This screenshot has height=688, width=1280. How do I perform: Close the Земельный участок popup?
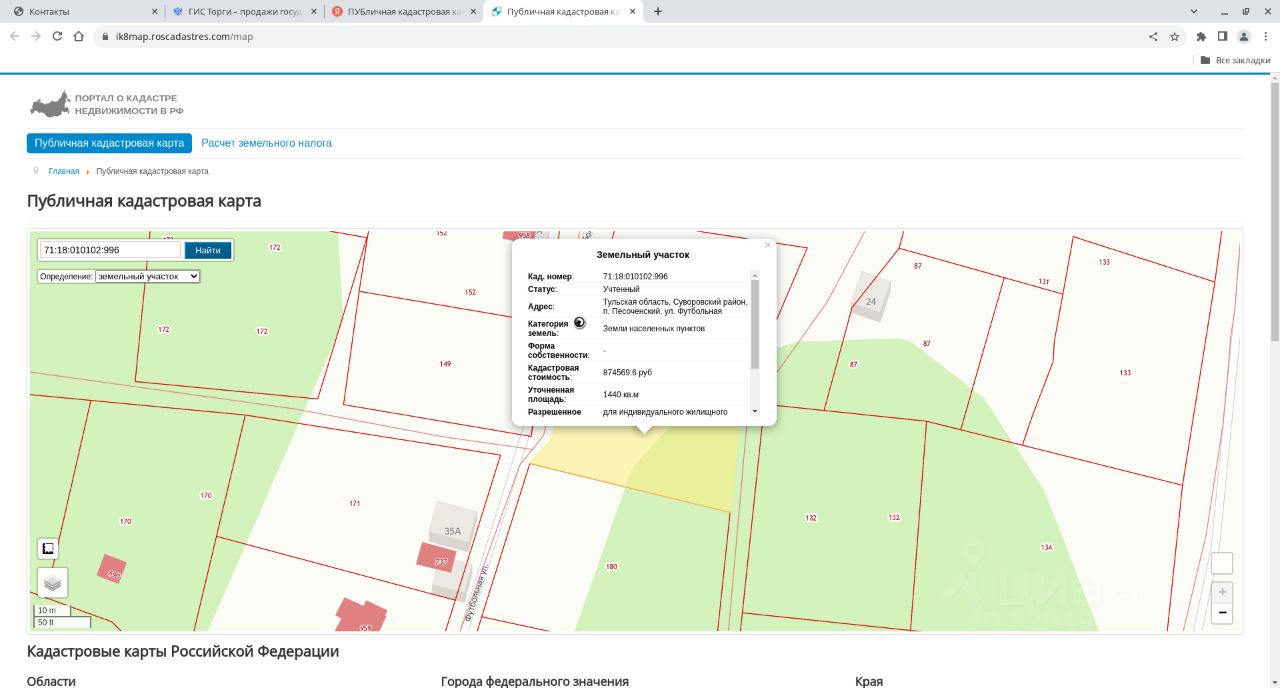[768, 244]
